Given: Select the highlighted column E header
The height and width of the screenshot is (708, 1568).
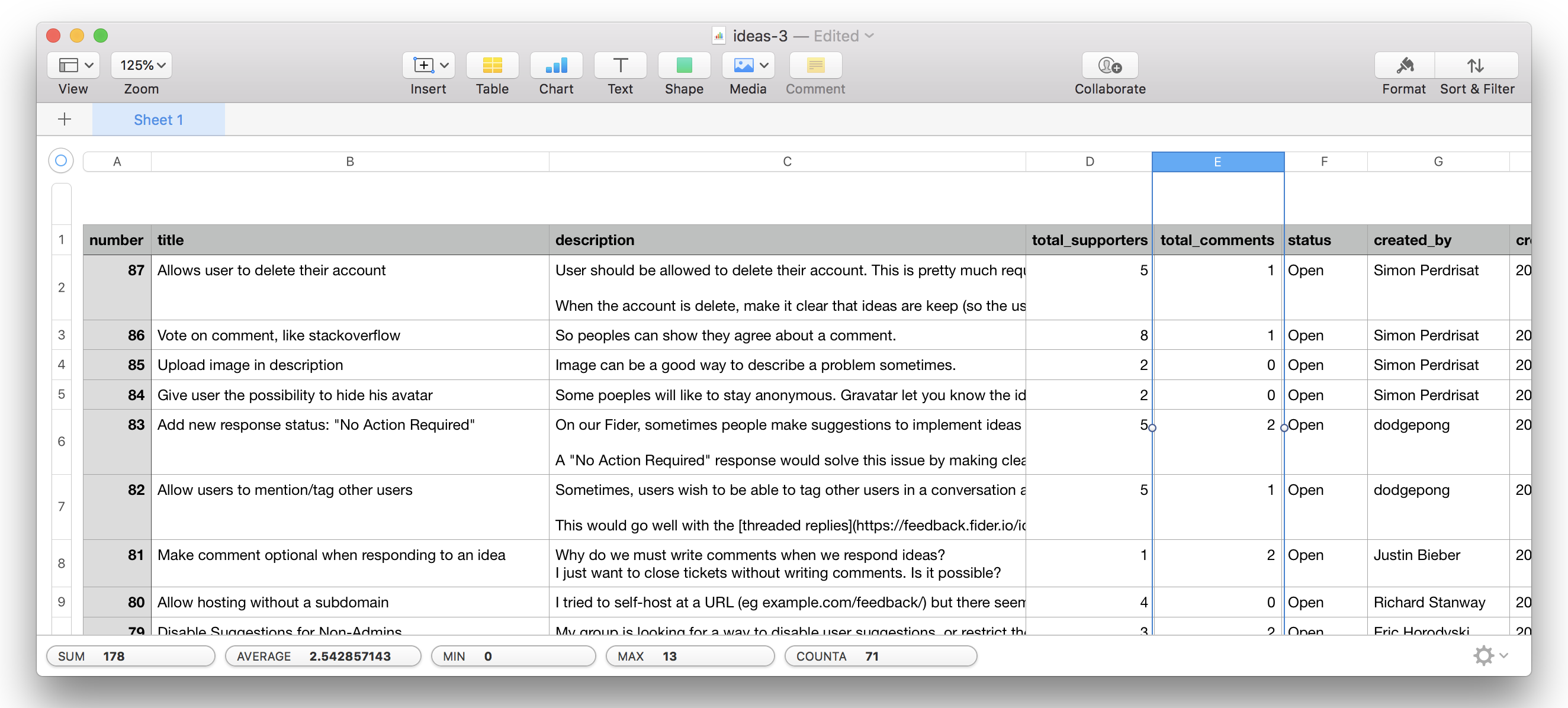Looking at the screenshot, I should tap(1217, 162).
